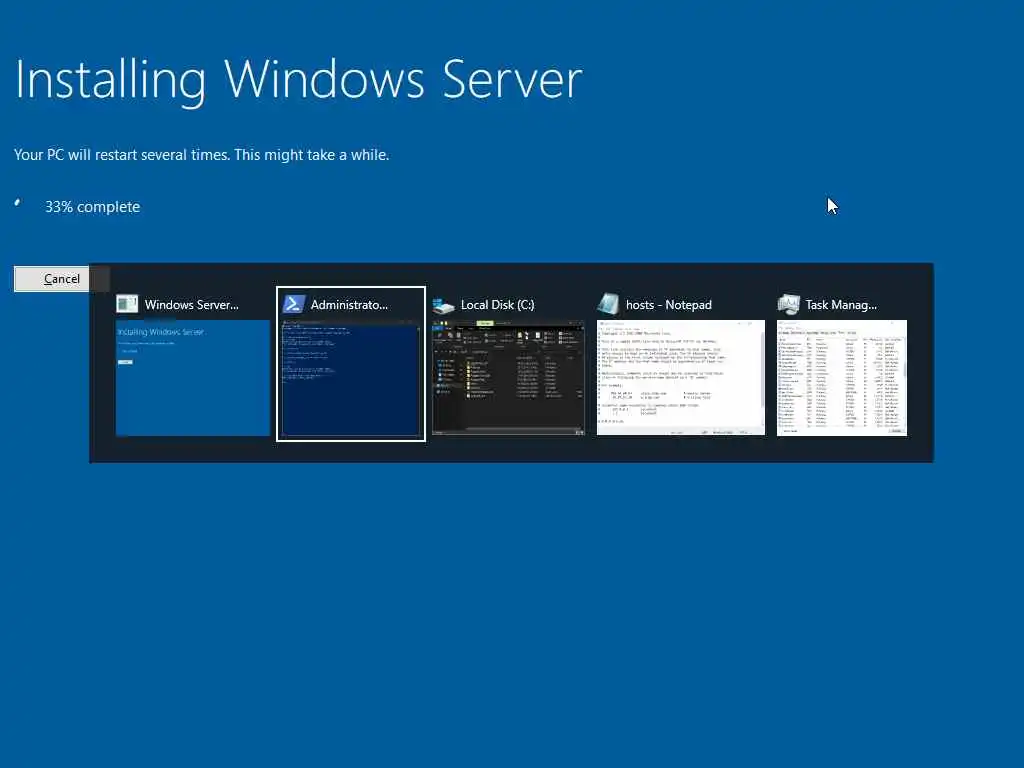Click the 'Local Disk (C:)' title text
Screen dimensions: 1024x768
(x=498, y=305)
